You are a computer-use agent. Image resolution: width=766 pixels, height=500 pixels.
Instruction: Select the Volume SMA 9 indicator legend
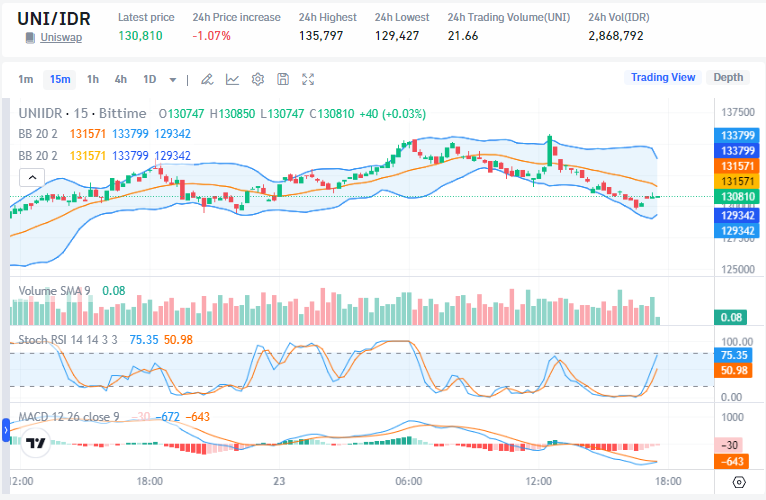(54, 291)
